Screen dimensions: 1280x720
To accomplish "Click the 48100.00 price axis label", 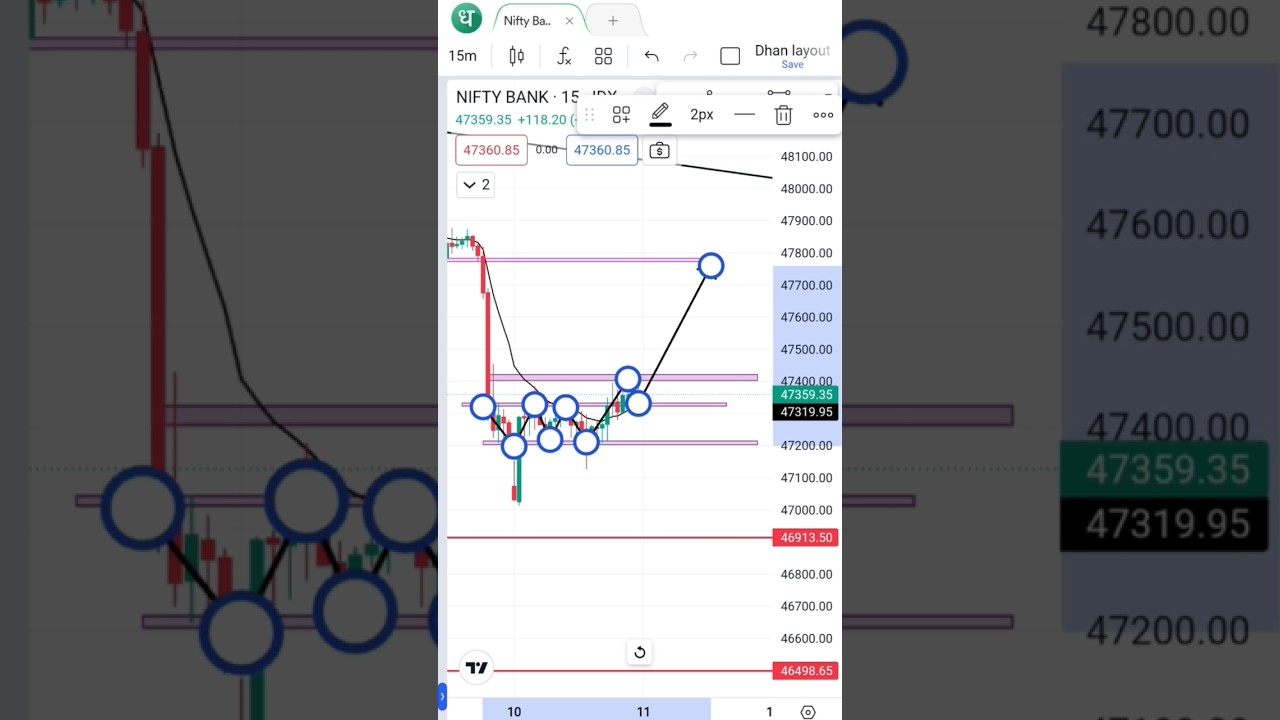I will (x=806, y=157).
